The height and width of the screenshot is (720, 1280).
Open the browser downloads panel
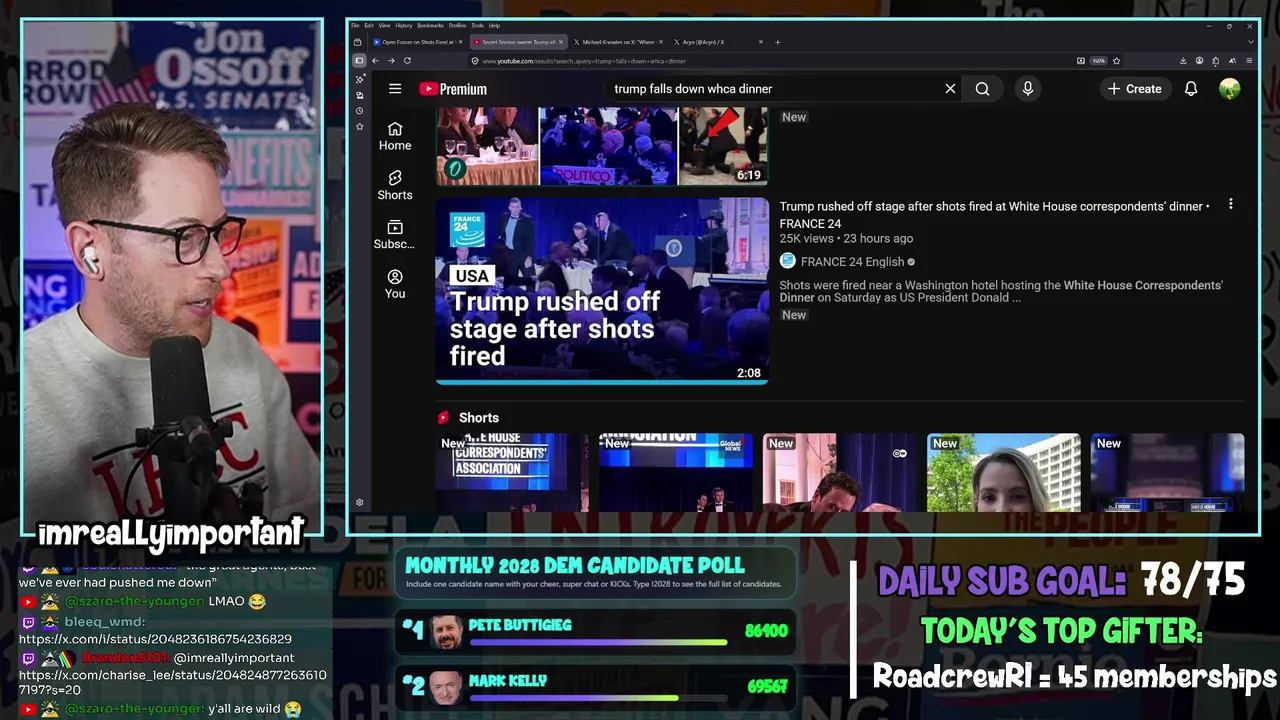(1183, 61)
